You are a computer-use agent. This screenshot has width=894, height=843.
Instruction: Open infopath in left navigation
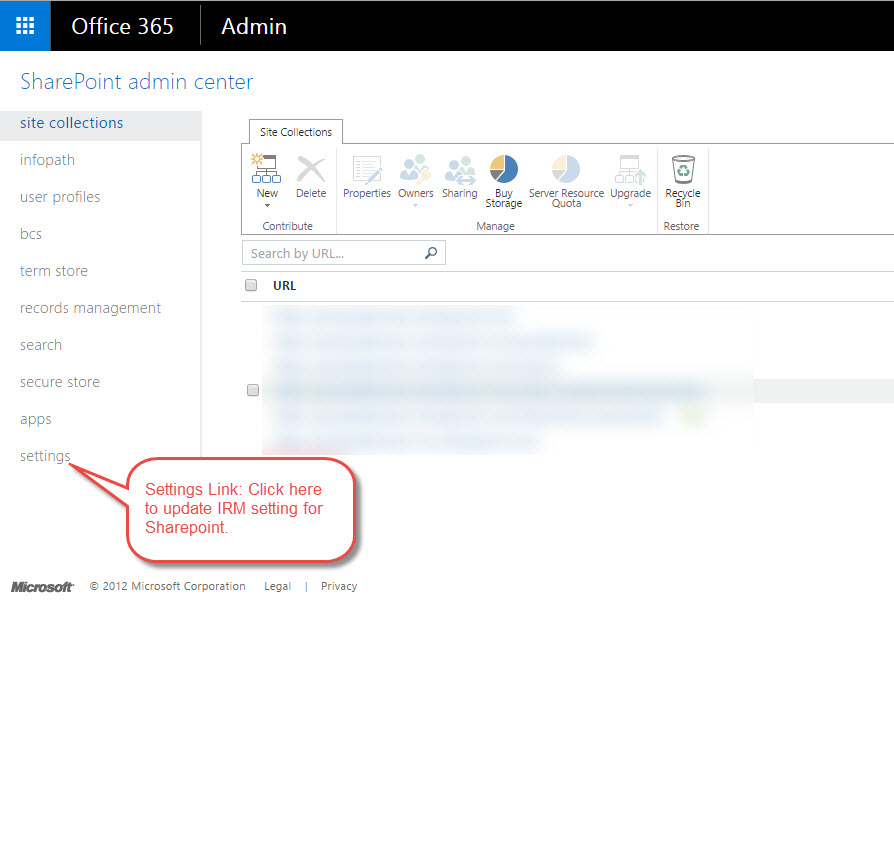pos(47,160)
